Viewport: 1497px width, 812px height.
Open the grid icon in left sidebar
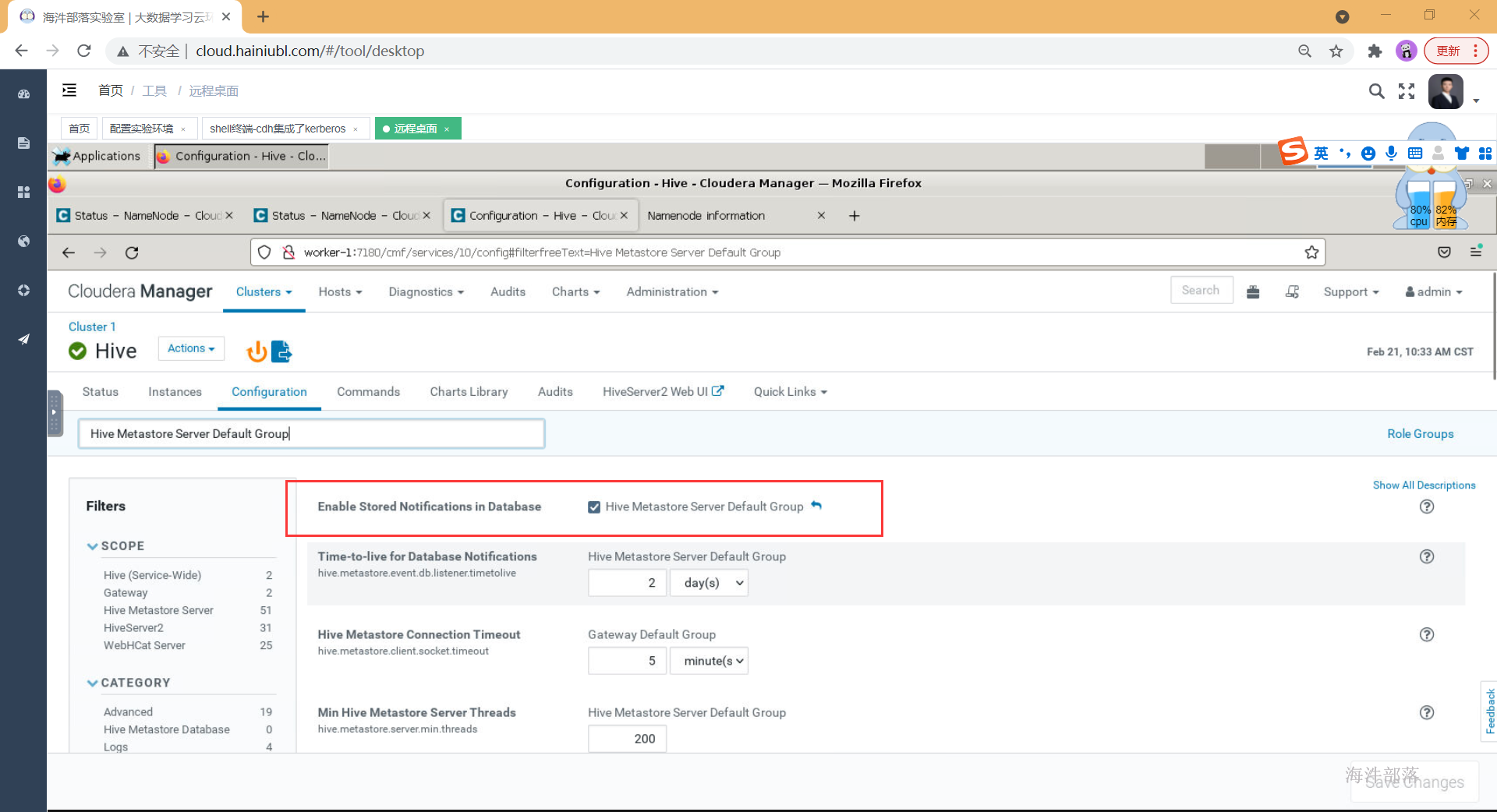tap(23, 192)
